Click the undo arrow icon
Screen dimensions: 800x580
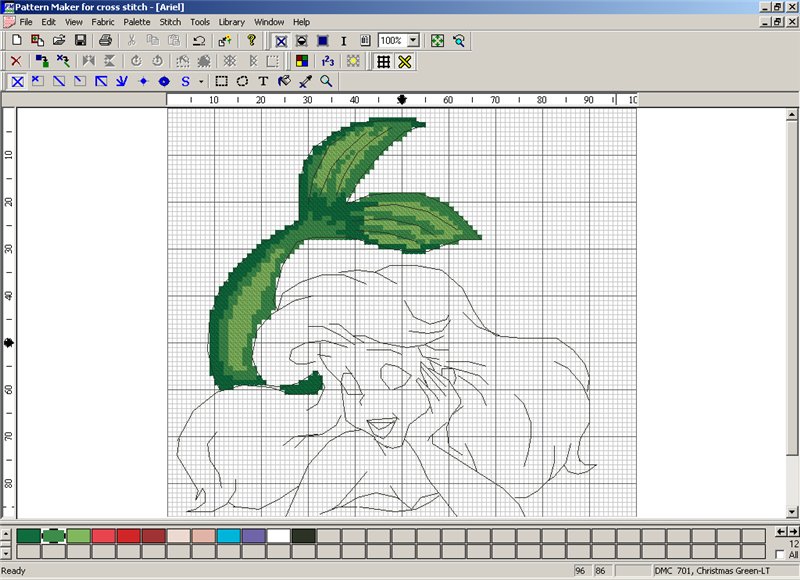pos(199,40)
